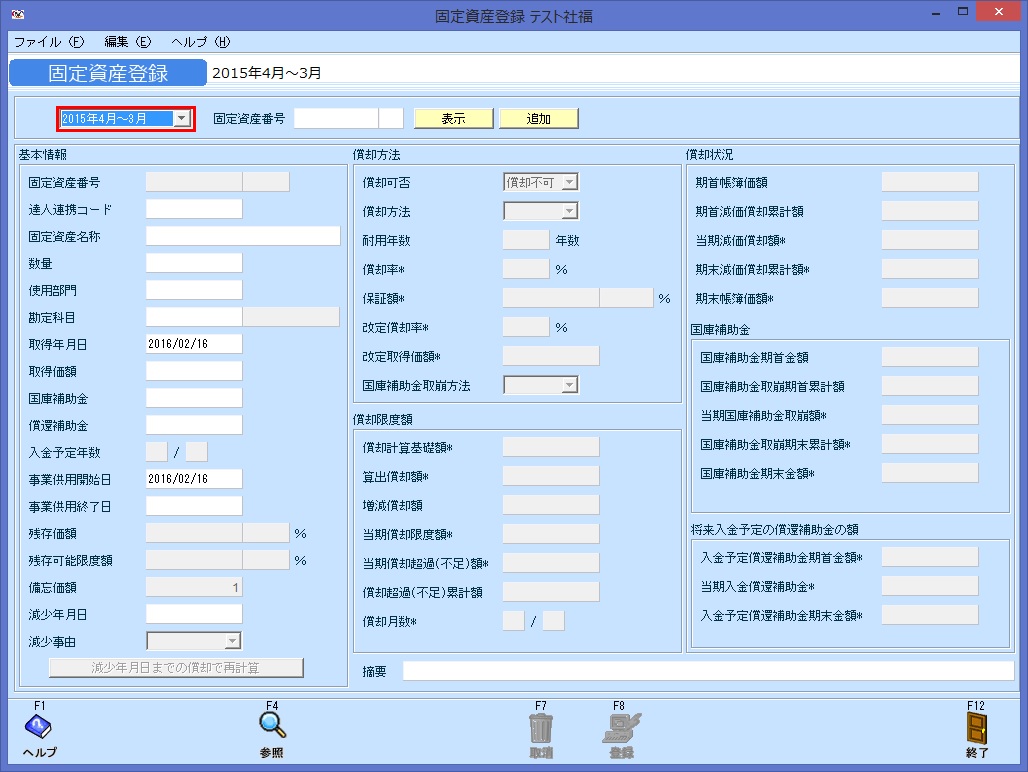Open the 2015年4月～3月 period dropdown
Screen dimensions: 1028x772
pyautogui.click(x=182, y=118)
